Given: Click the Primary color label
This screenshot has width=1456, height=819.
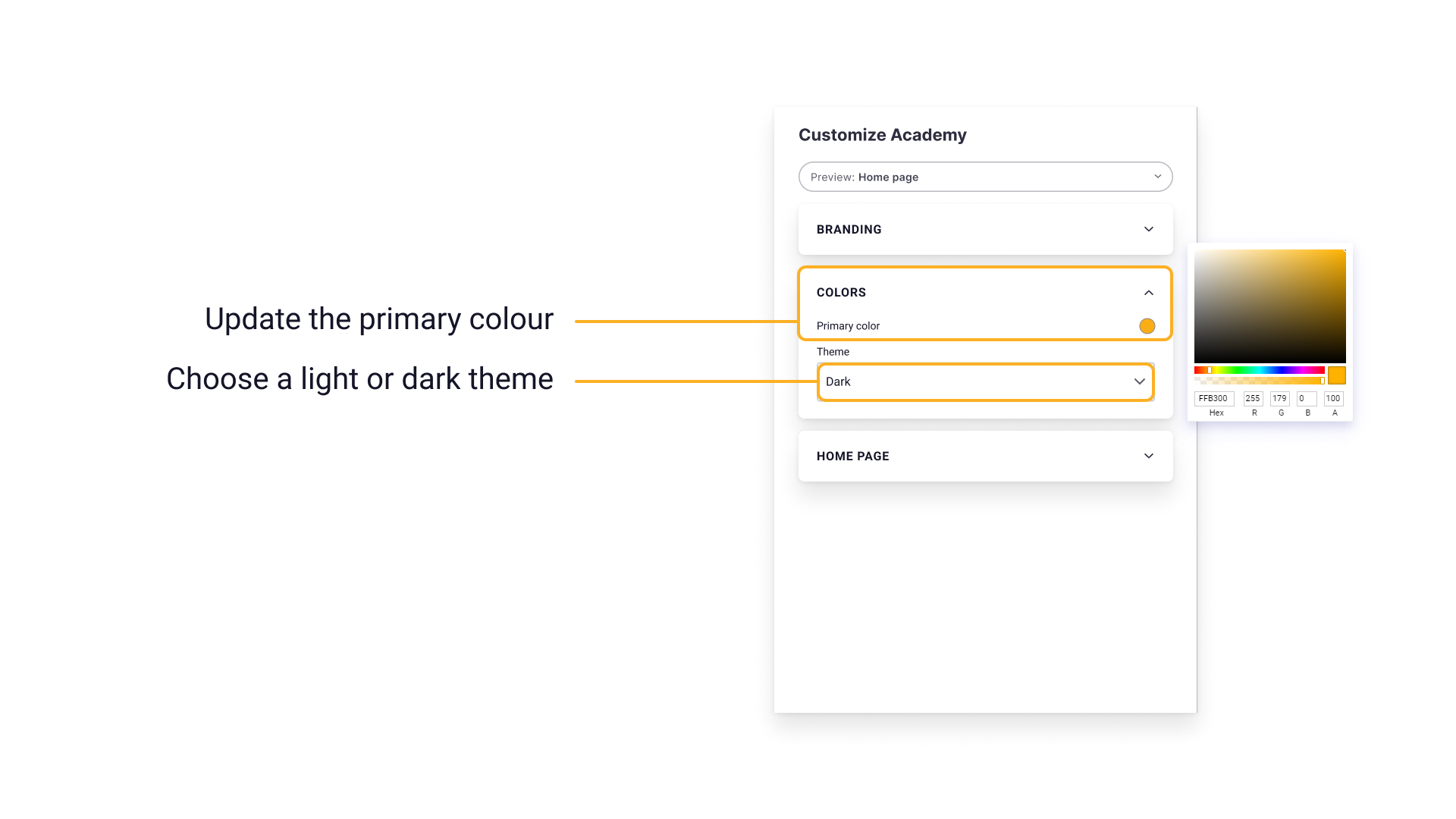Looking at the screenshot, I should [848, 326].
